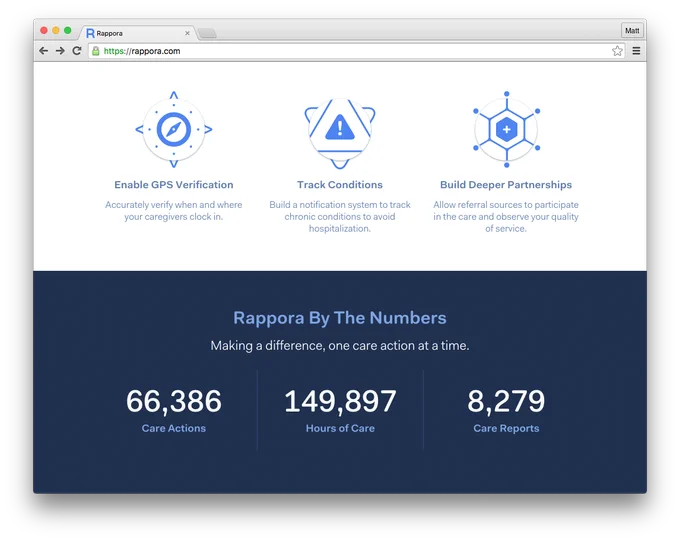Click the browser forward arrow
Screen dimensions: 680x541
60,51
